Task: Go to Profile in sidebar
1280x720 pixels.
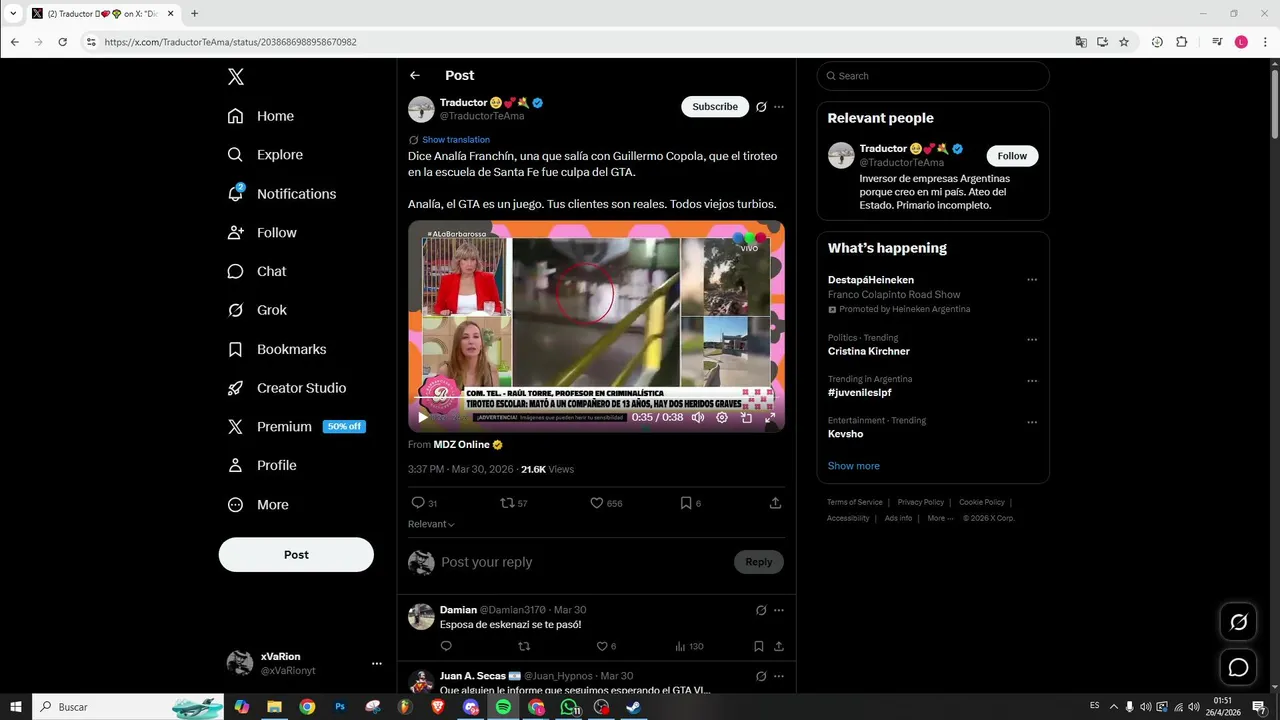Action: (262, 466)
